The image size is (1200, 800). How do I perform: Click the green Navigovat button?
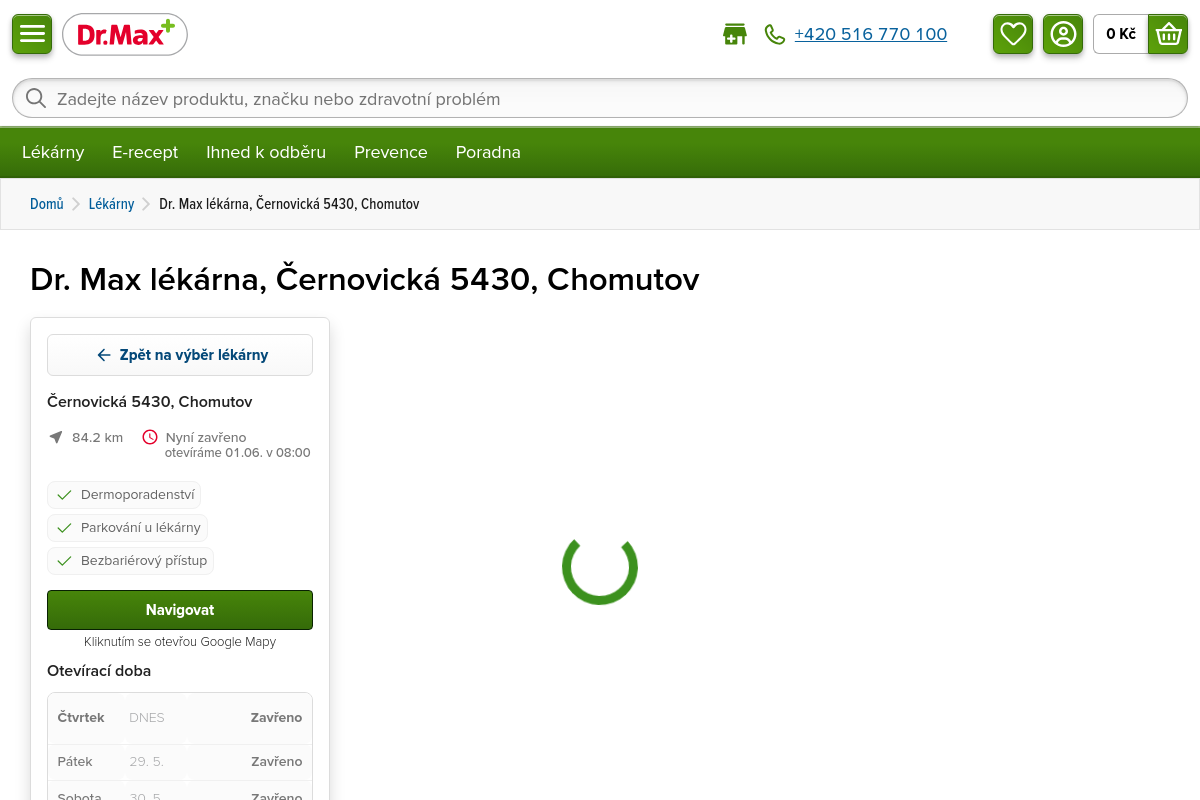[180, 610]
